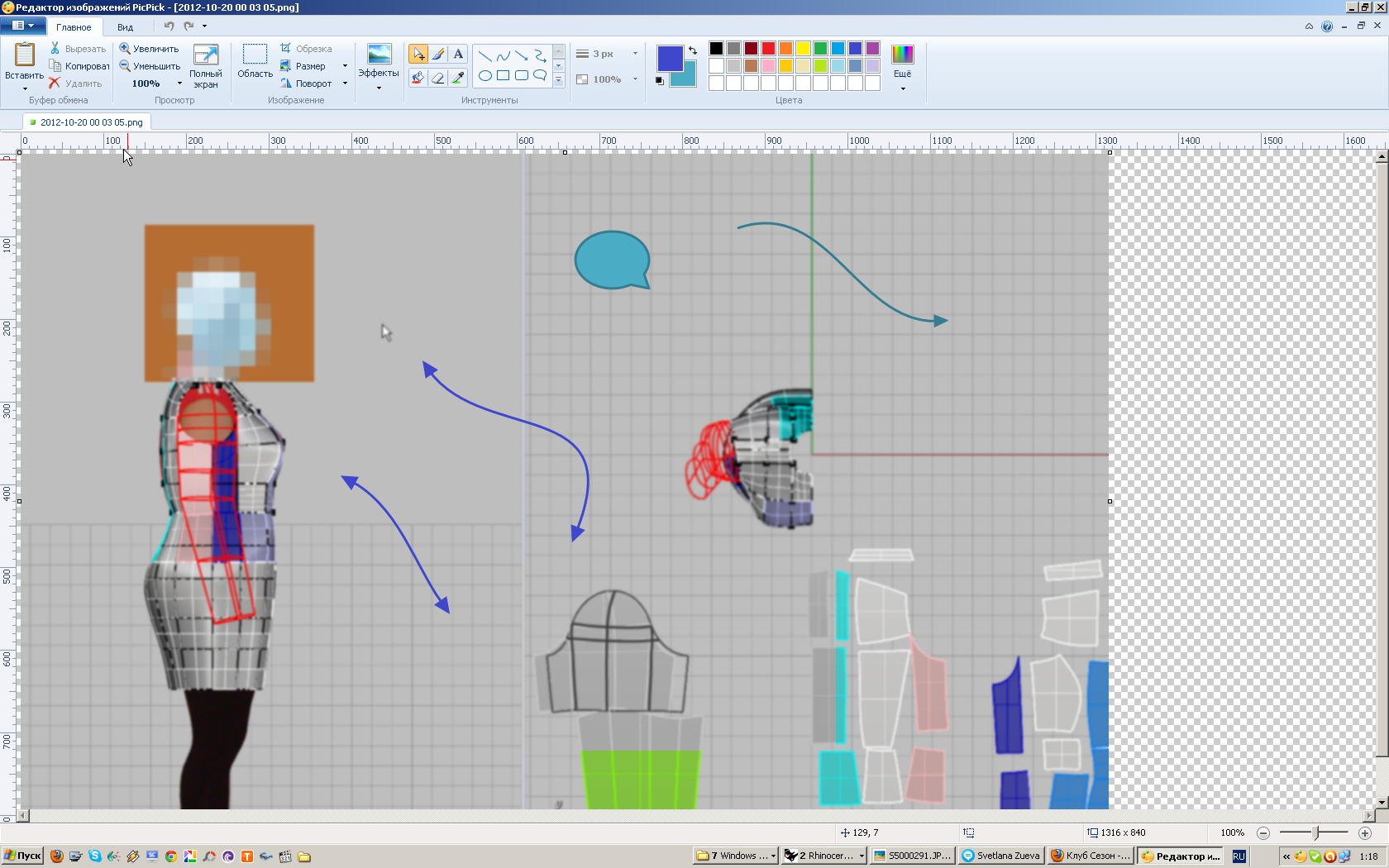Collapse the ribbon with the up arrow
1389x868 pixels.
coord(1309,26)
